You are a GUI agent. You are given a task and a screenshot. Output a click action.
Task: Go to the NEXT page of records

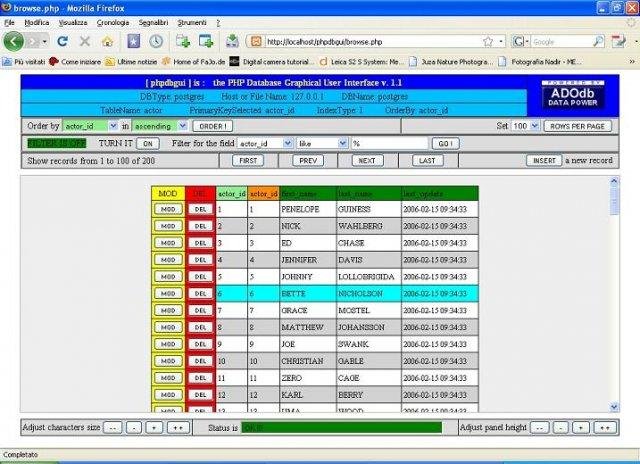(x=367, y=160)
